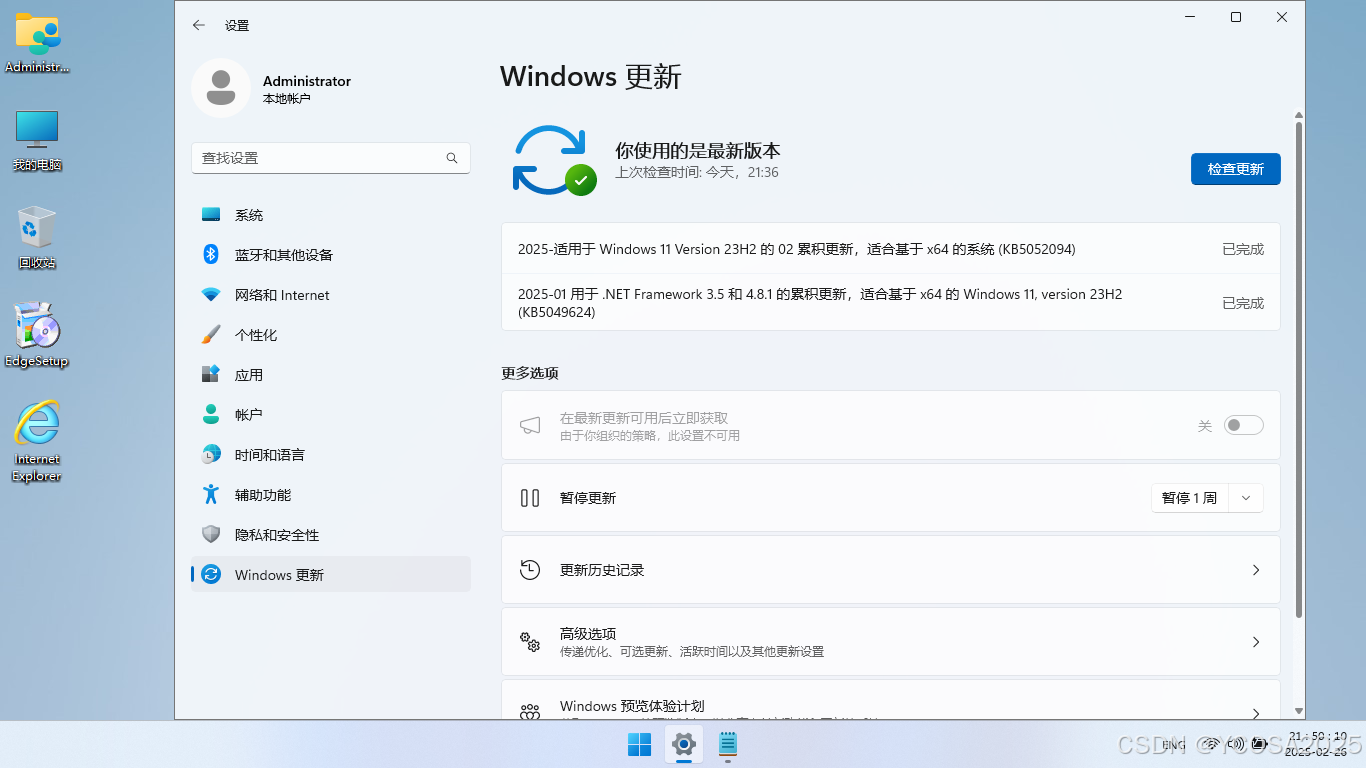The width and height of the screenshot is (1366, 768).
Task: Open 高级选项 via its chevron
Action: pyautogui.click(x=1256, y=642)
